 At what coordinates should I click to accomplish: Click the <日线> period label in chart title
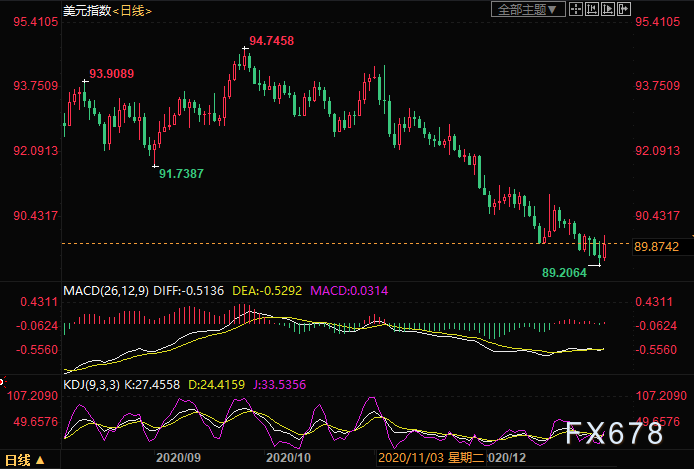130,10
